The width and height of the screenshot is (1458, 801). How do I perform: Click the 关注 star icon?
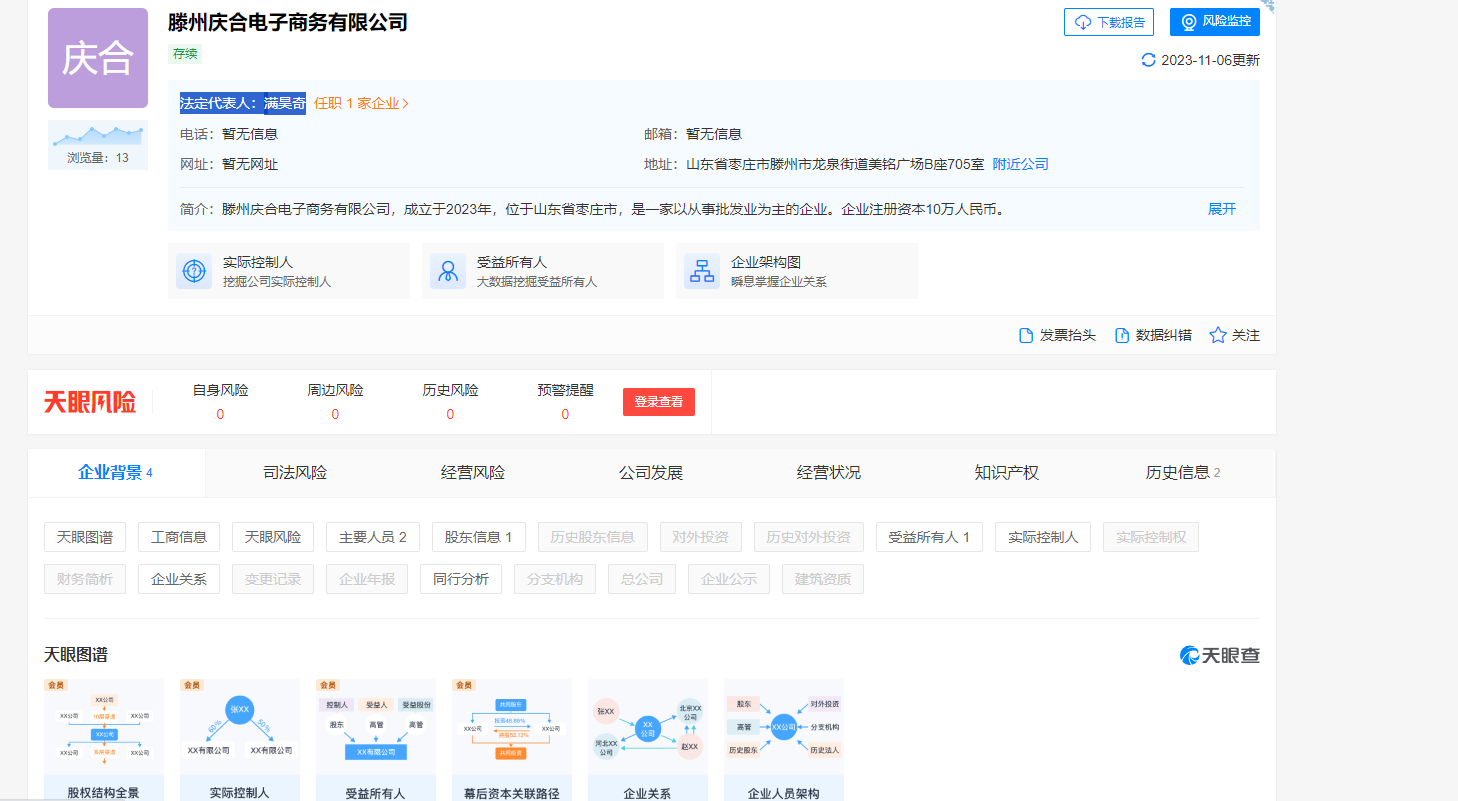click(x=1217, y=336)
